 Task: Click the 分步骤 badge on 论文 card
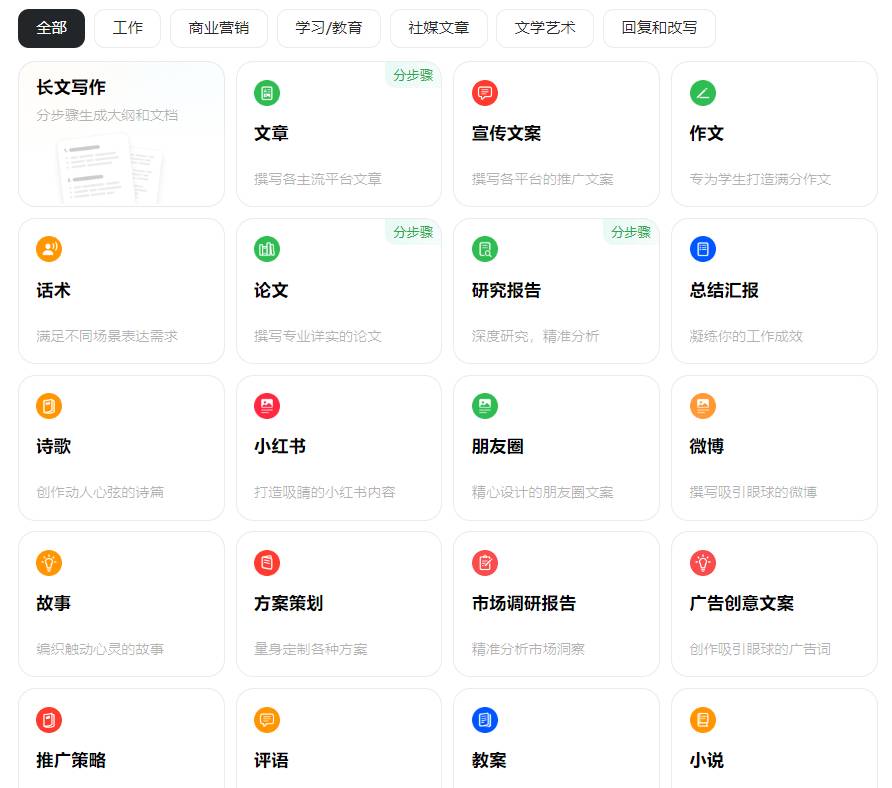[x=413, y=232]
